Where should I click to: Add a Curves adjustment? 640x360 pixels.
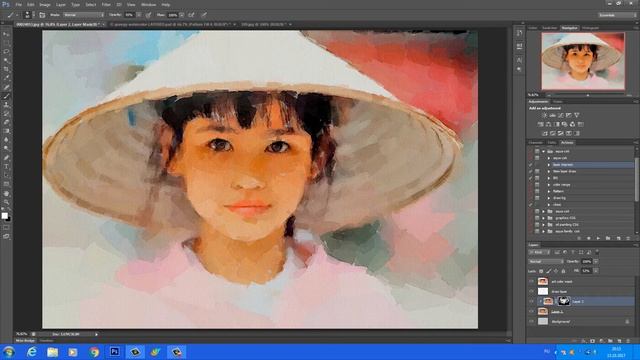click(560, 116)
